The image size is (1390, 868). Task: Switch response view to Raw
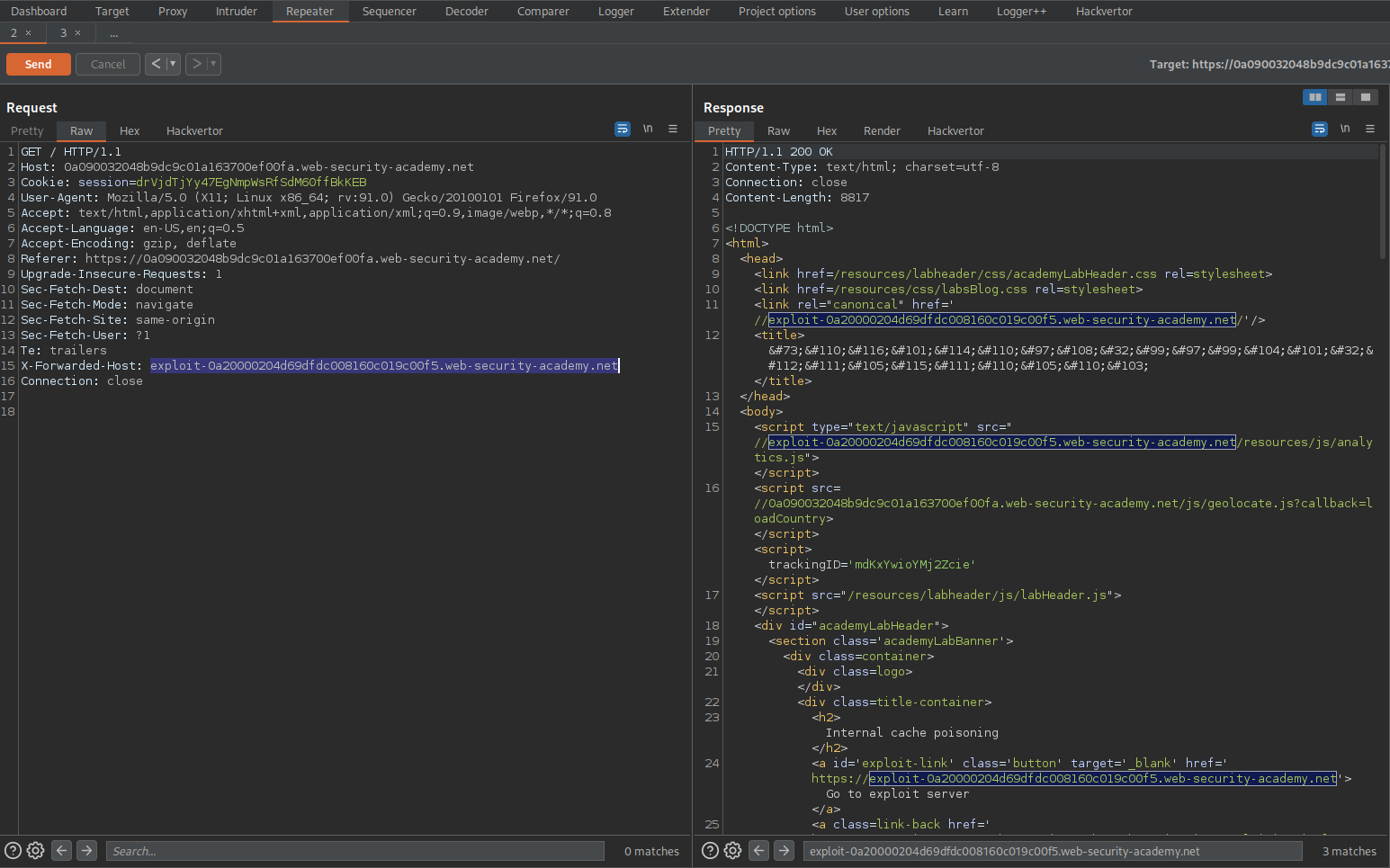pyautogui.click(x=779, y=131)
